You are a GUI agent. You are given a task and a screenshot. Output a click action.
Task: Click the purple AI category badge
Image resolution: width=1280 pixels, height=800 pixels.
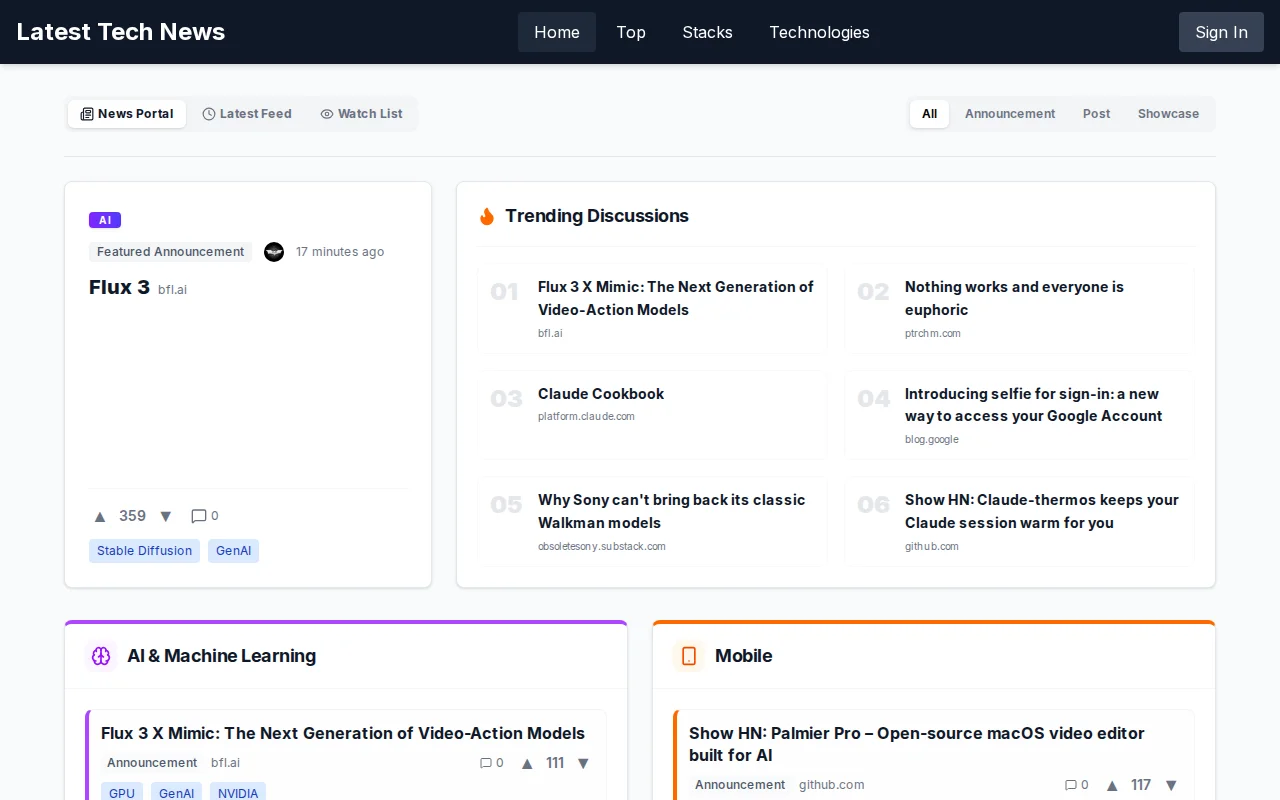[x=105, y=220]
